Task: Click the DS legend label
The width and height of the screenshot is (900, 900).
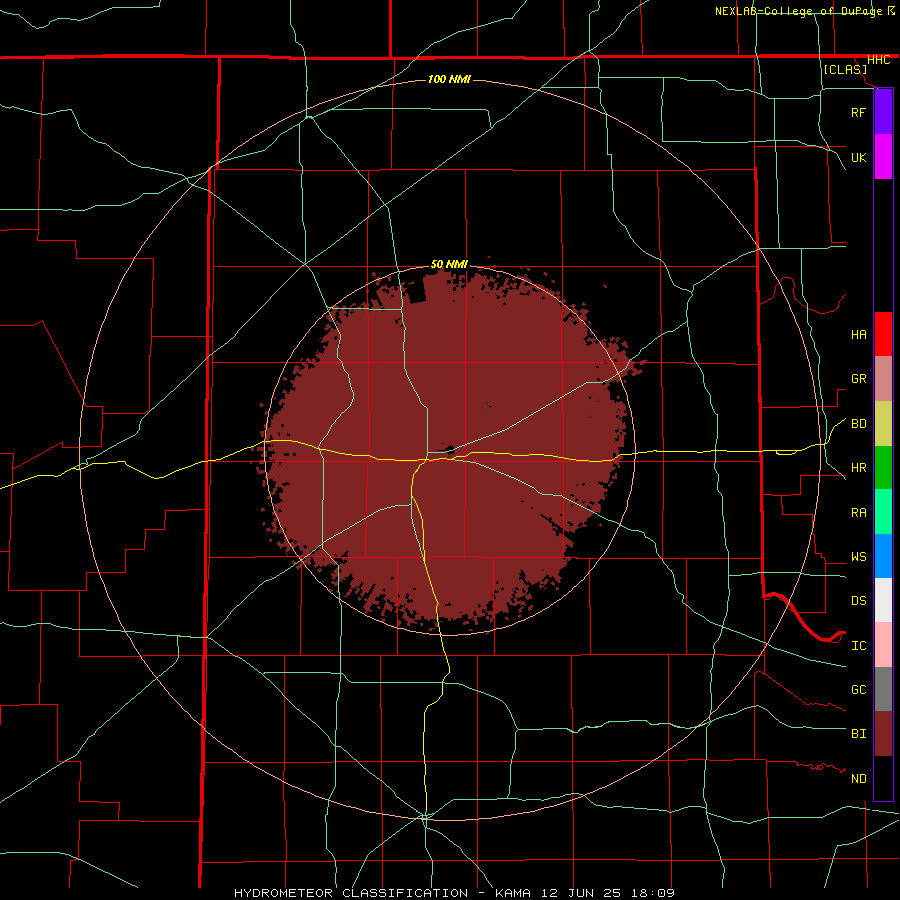Action: pos(858,601)
